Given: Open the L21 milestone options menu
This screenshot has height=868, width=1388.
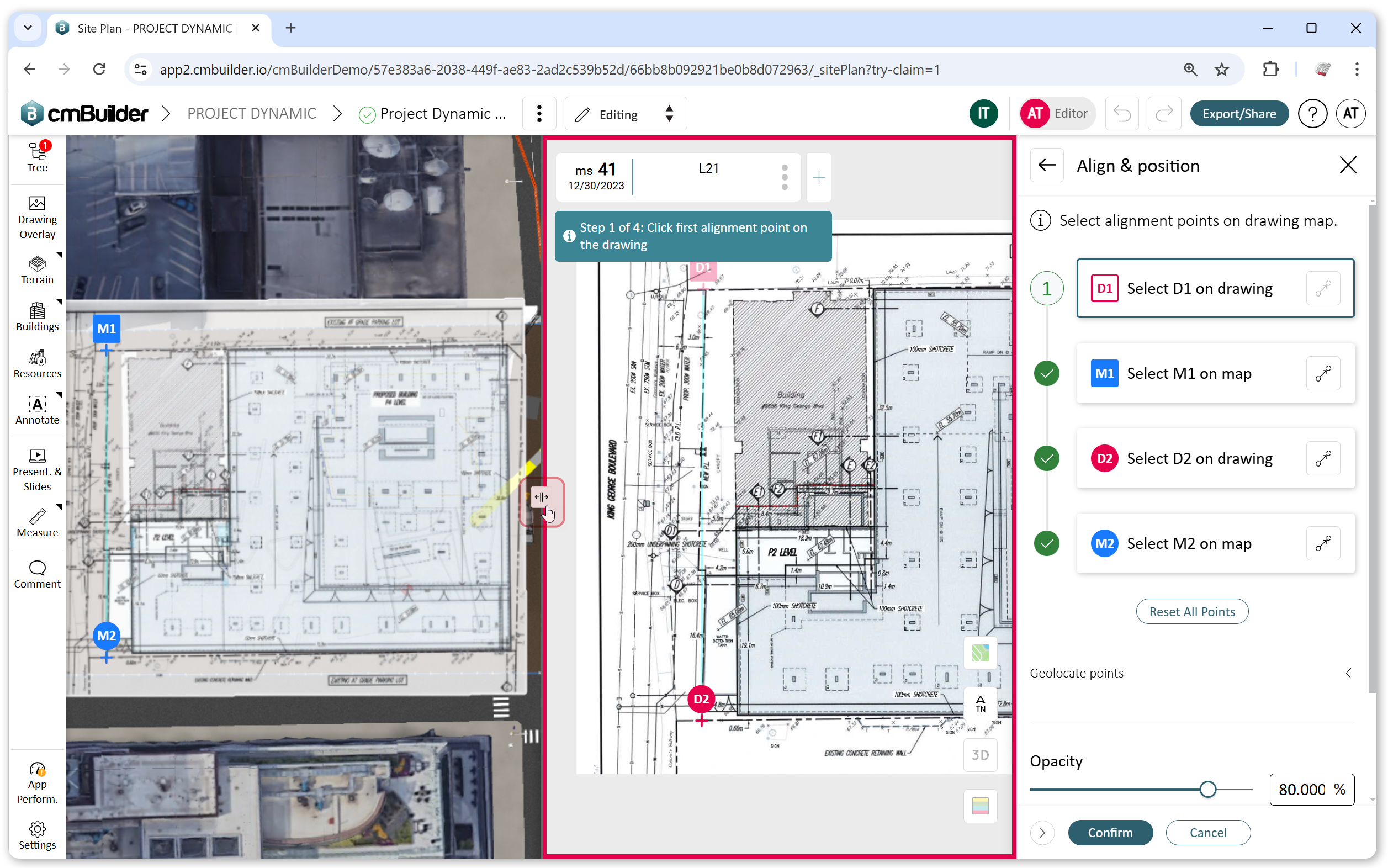Looking at the screenshot, I should point(785,177).
